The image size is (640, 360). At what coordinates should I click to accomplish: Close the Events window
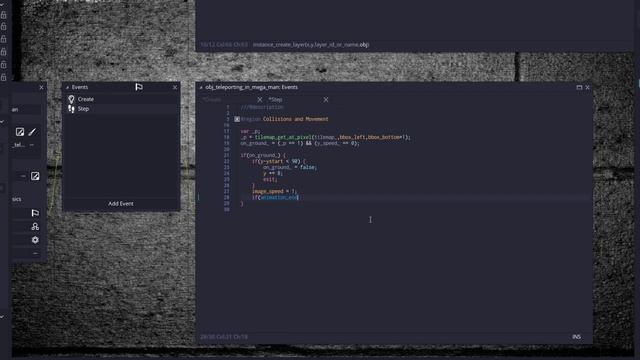tap(175, 87)
